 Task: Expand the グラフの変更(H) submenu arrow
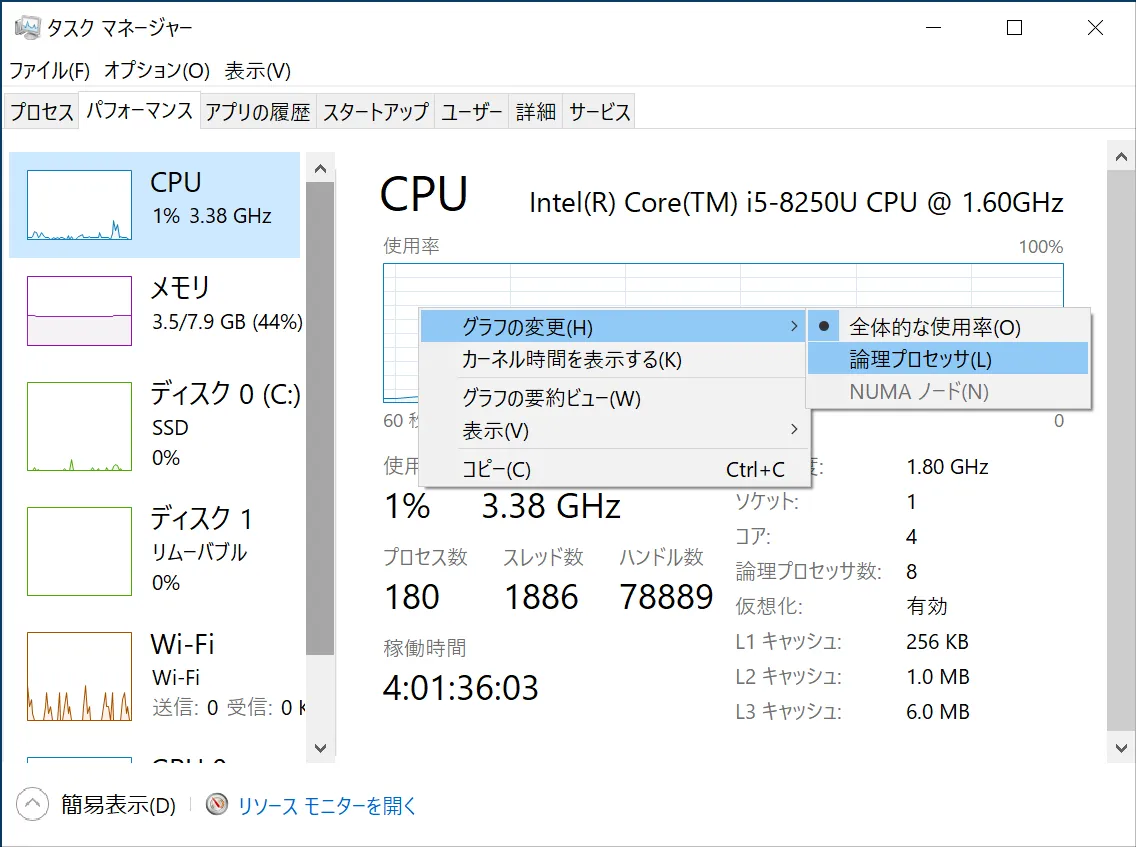point(794,326)
